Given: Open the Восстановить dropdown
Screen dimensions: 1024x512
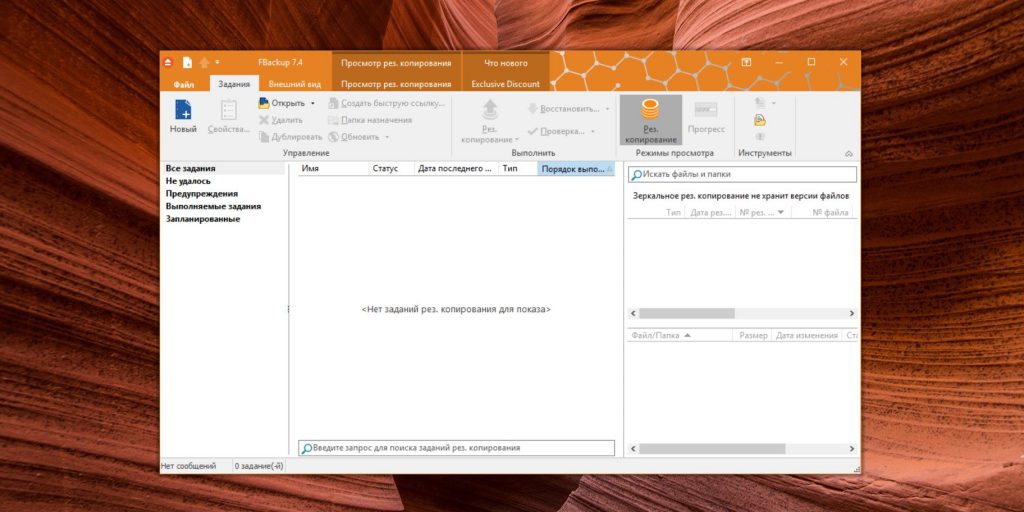Looking at the screenshot, I should point(607,108).
